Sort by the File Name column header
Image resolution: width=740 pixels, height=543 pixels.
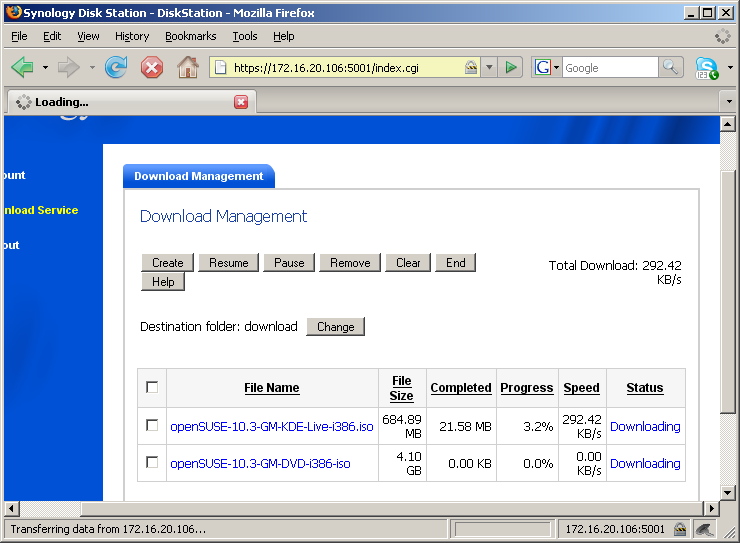tap(272, 388)
